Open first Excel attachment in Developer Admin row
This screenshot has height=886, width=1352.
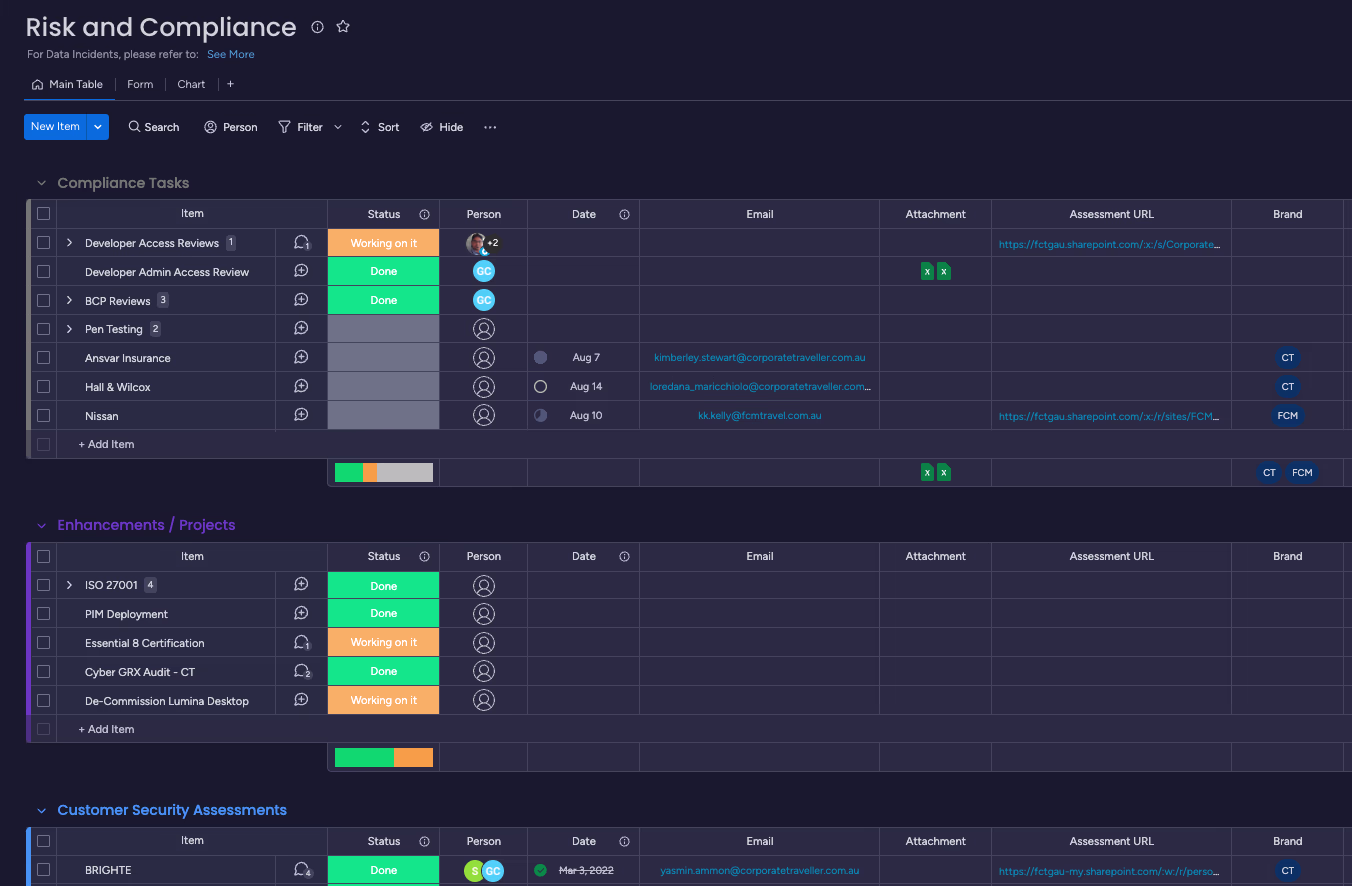coord(927,271)
